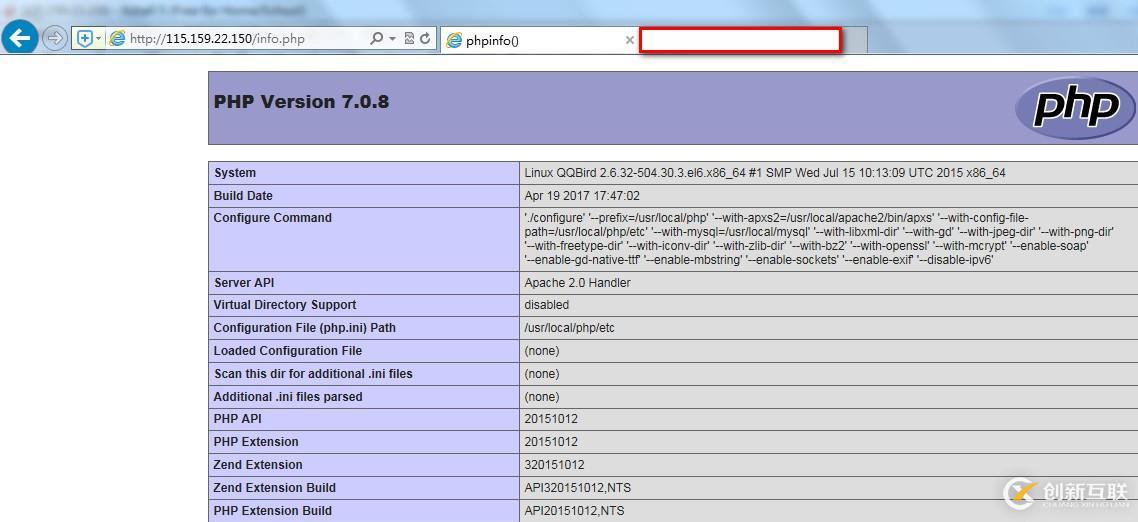
Task: Click the 'Apache 2.0 Handler' value
Action: tap(577, 282)
